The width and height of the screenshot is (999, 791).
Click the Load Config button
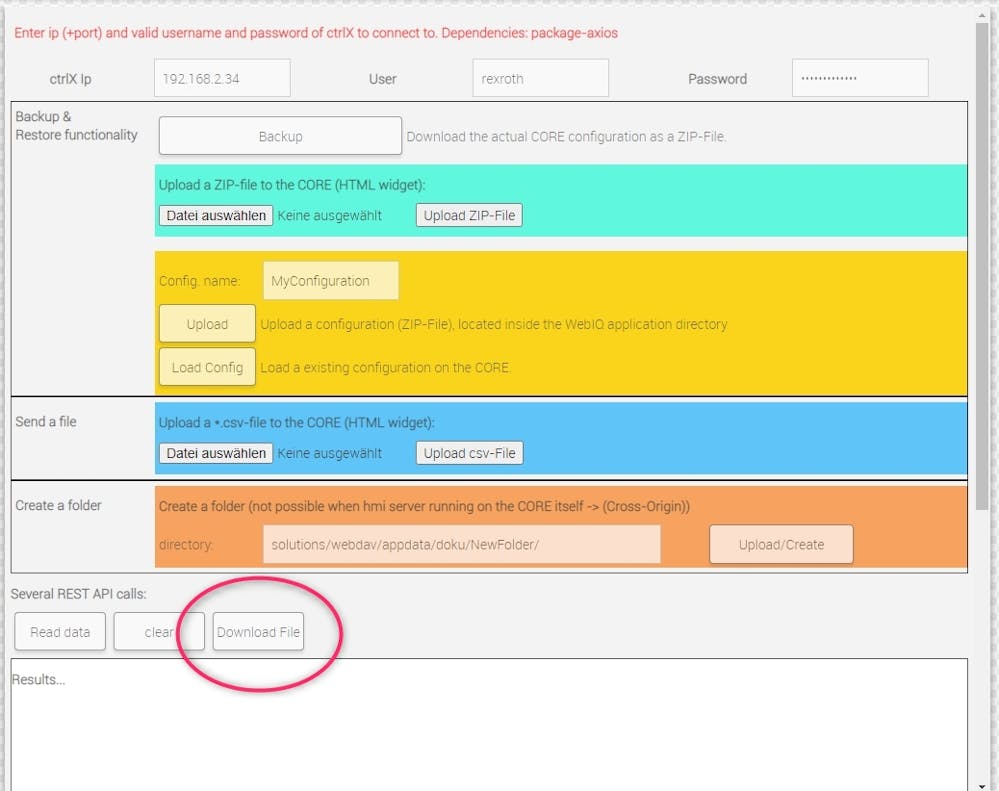(x=207, y=367)
